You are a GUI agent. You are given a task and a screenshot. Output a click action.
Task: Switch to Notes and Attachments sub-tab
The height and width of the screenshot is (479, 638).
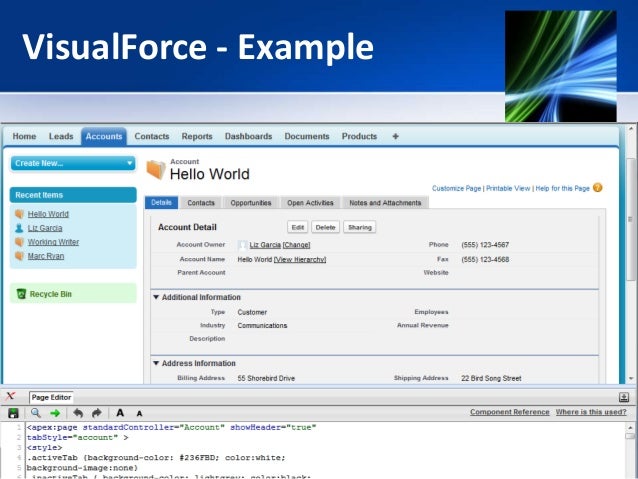[385, 203]
